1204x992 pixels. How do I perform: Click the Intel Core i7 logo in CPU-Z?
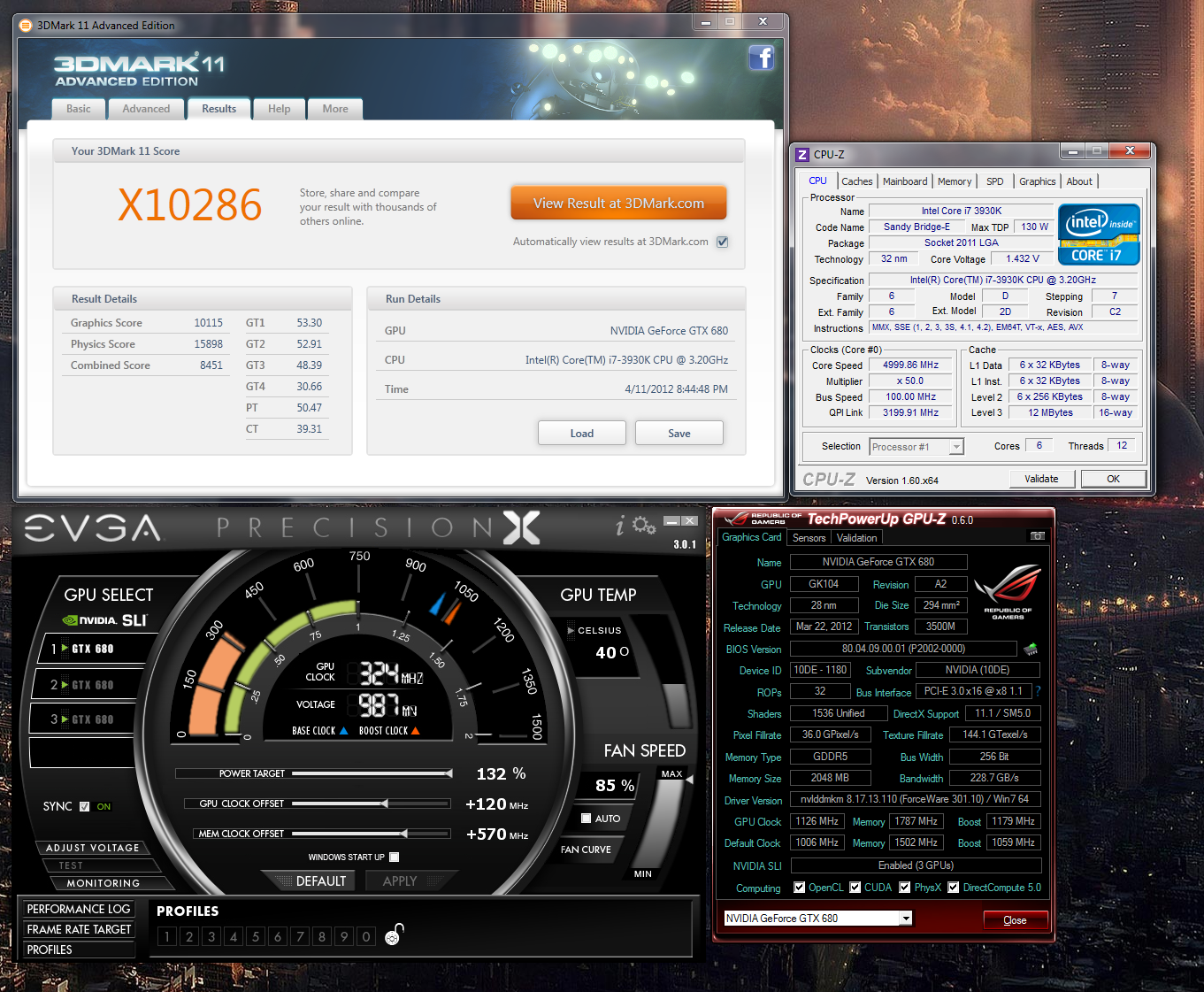pyautogui.click(x=1099, y=235)
